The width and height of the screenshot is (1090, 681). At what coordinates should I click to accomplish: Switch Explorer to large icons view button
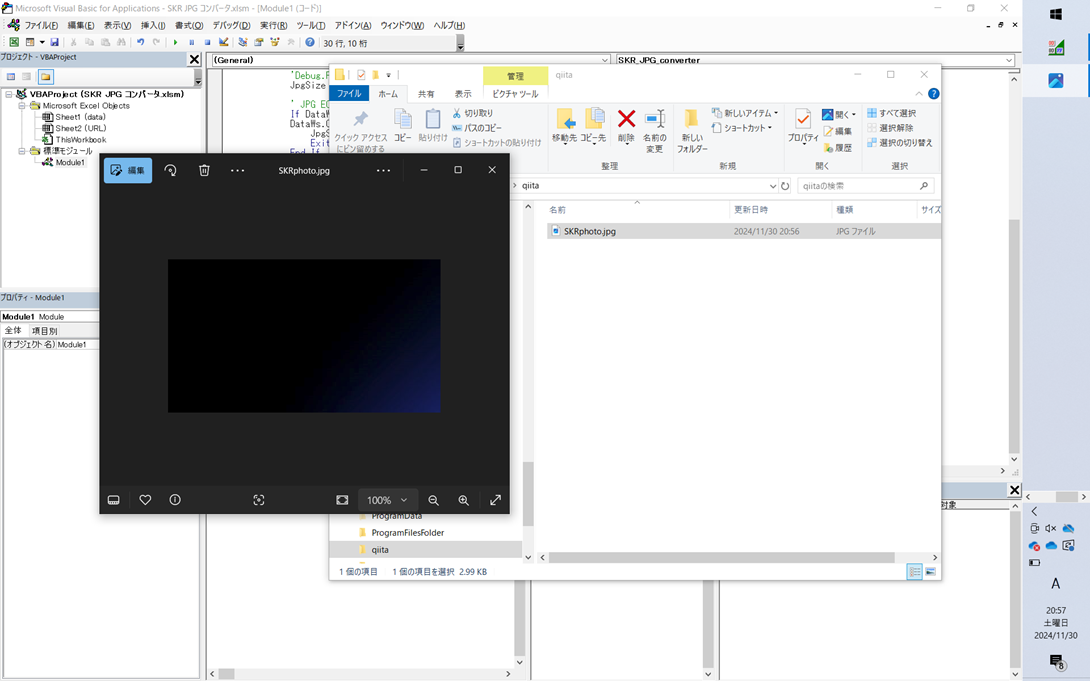tap(930, 571)
